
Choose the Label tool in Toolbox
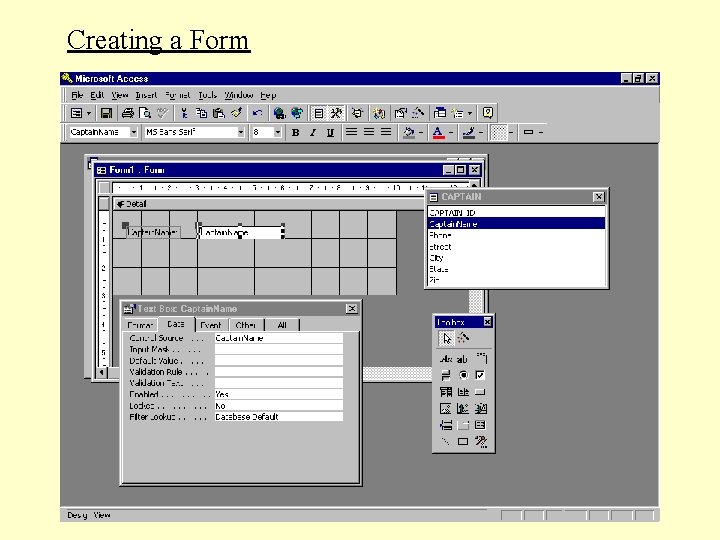point(446,359)
